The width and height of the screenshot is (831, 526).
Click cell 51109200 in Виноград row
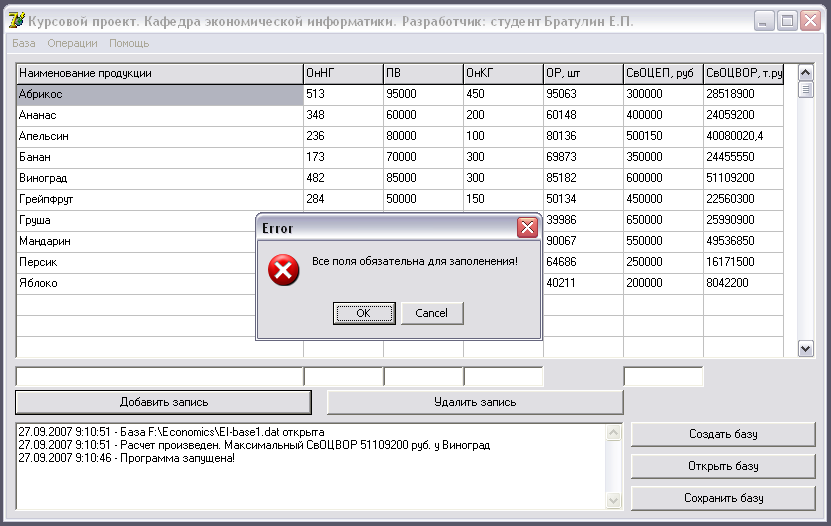click(744, 179)
